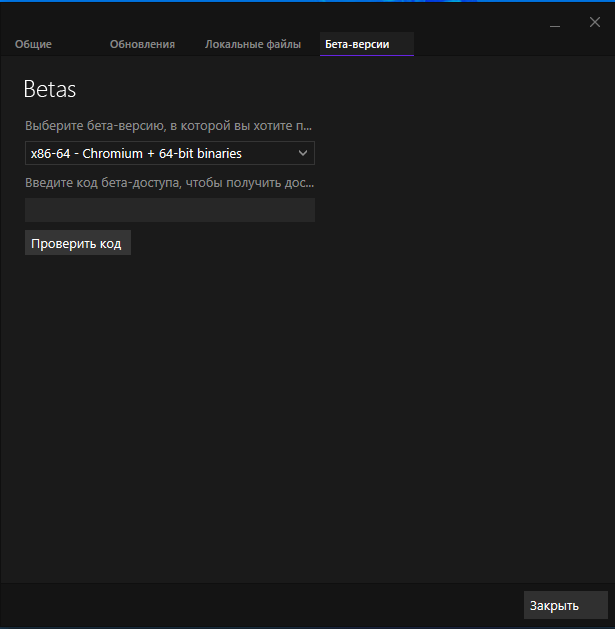Expand the beta version dropdown chevron
This screenshot has width=615, height=629.
point(303,153)
